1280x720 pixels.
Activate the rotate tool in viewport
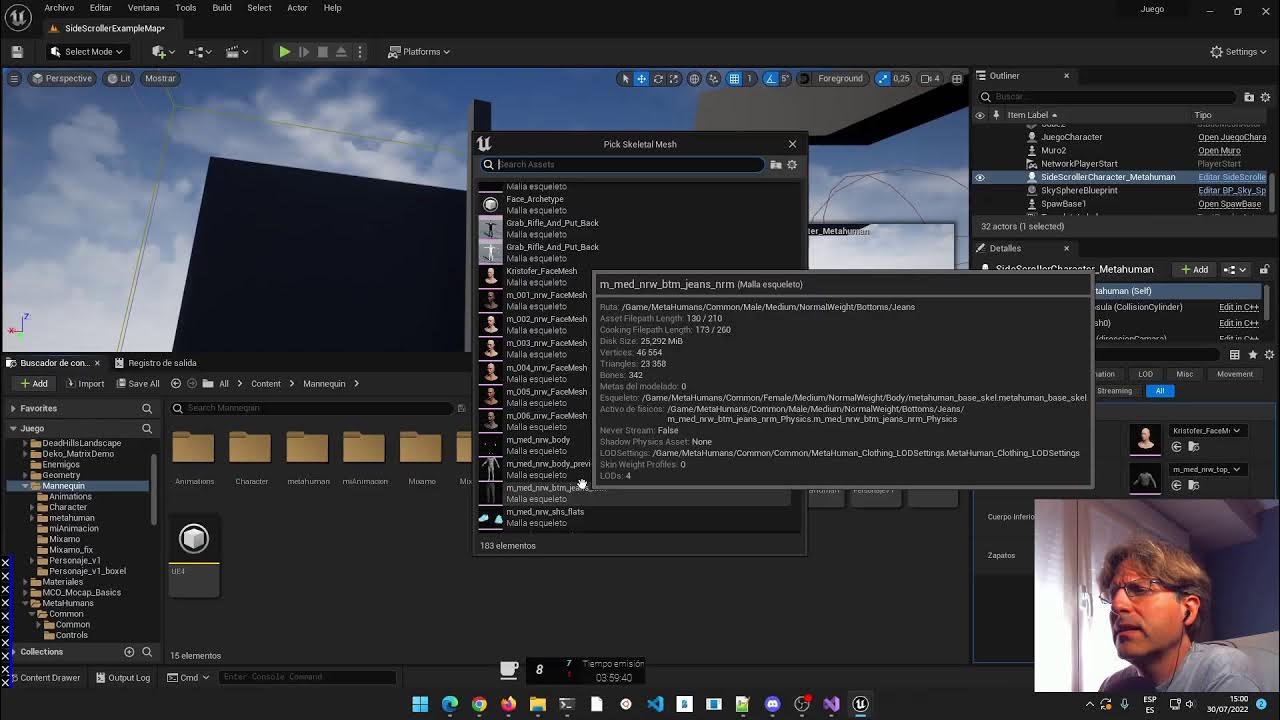click(658, 78)
